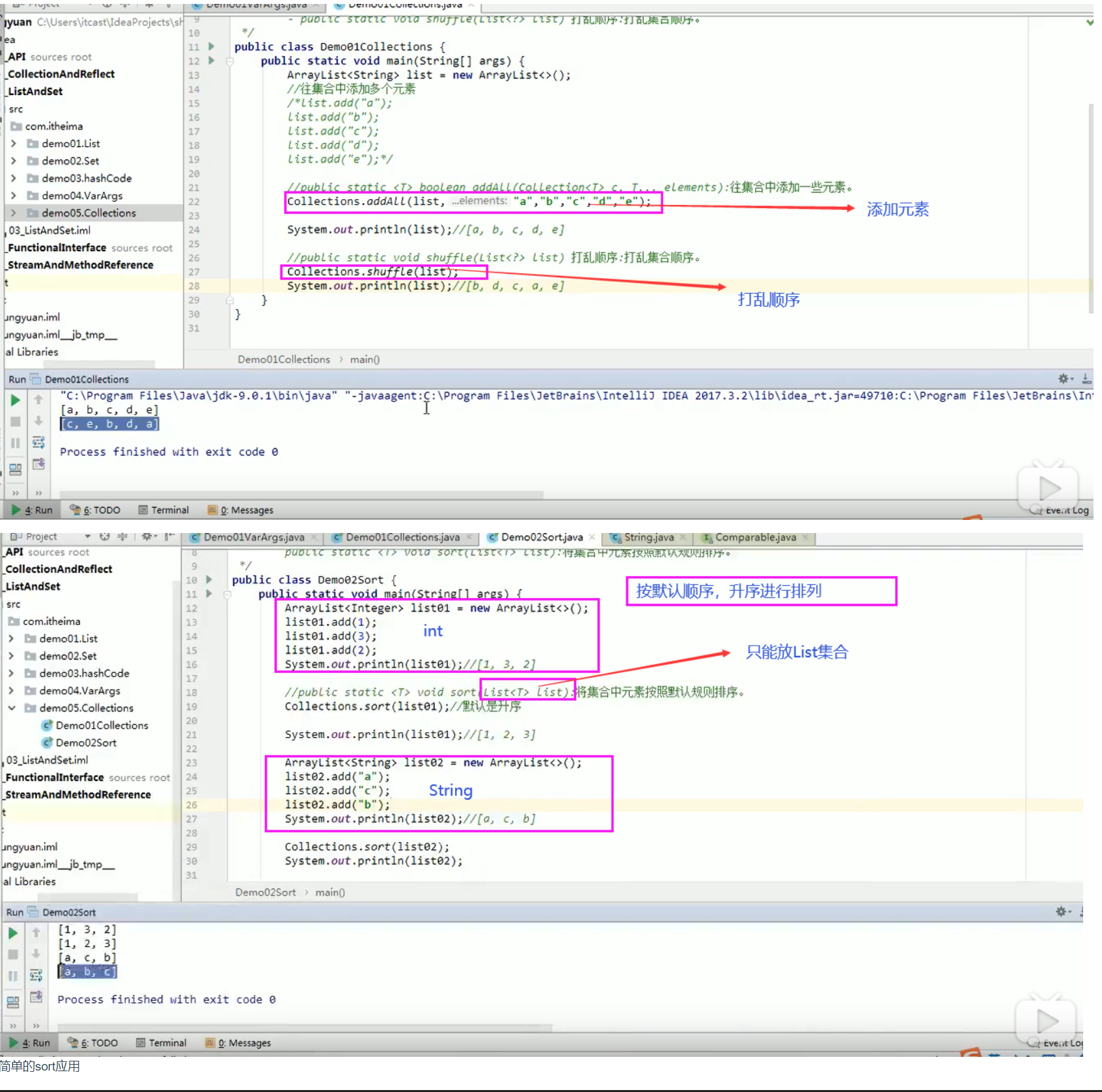Viewport: 1102px width, 1092px height.
Task: Click the Pause icon in the Demo01Collections run panel
Action: coord(16,443)
